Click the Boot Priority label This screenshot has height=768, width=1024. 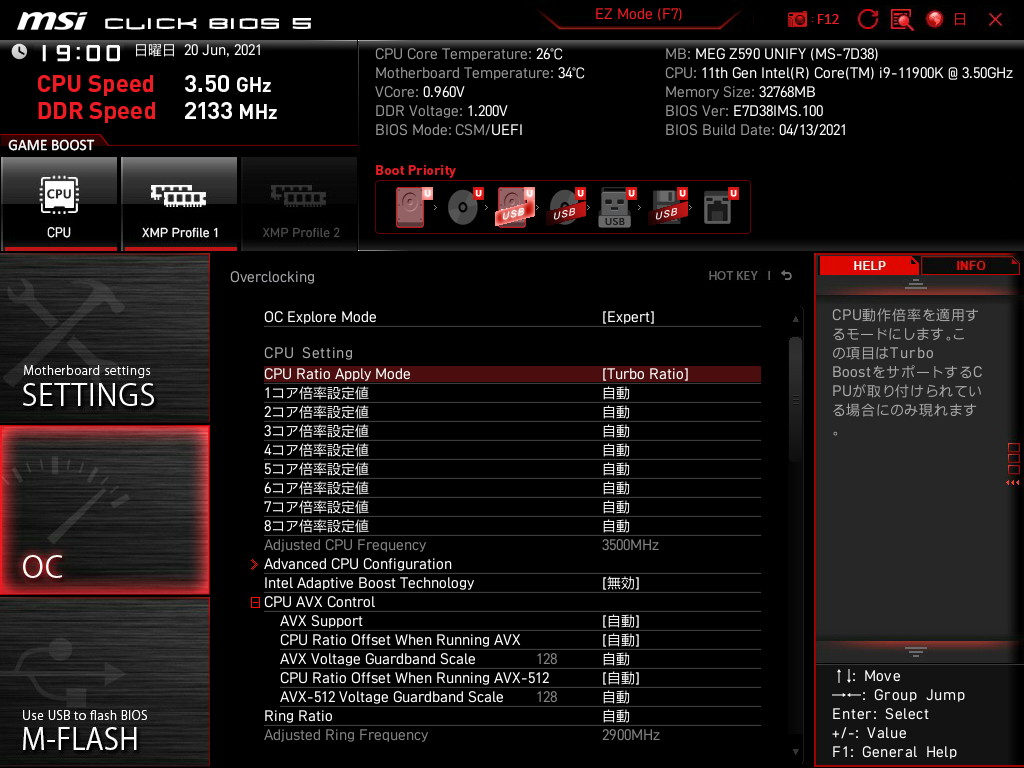pos(415,170)
